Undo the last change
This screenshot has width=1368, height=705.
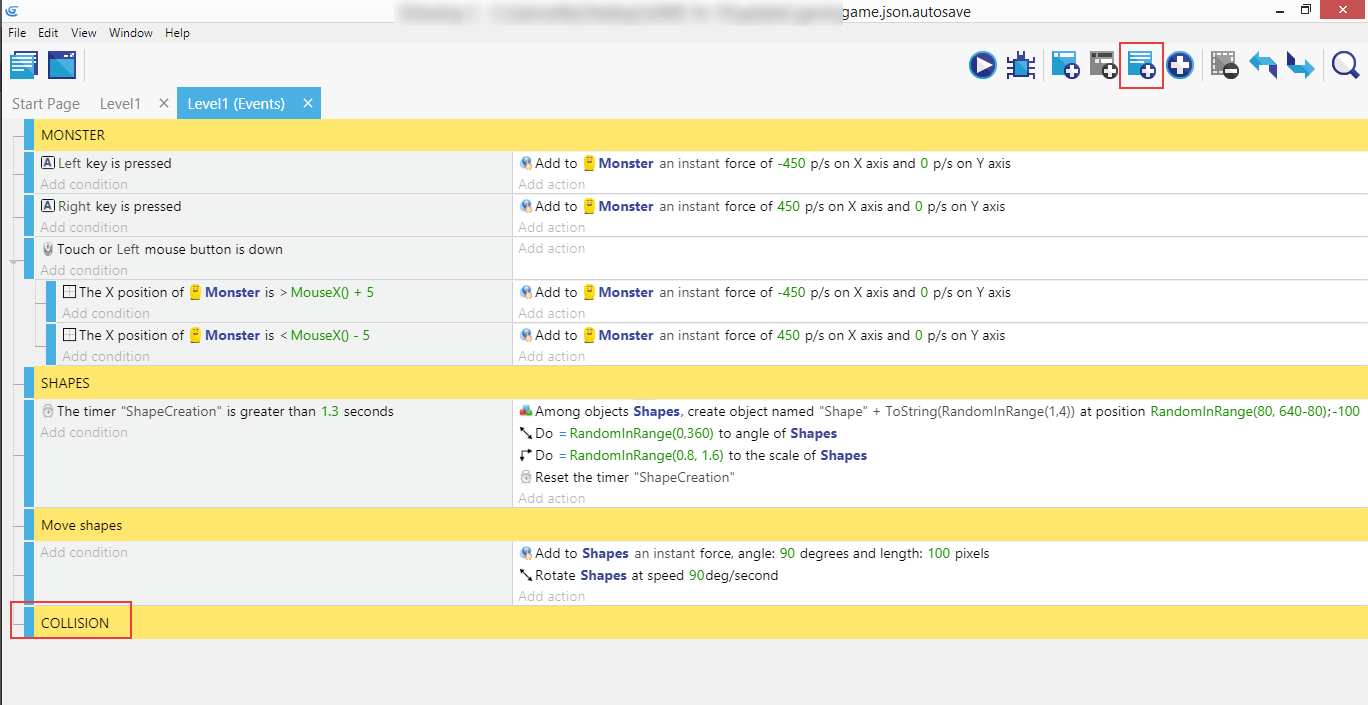(1263, 66)
